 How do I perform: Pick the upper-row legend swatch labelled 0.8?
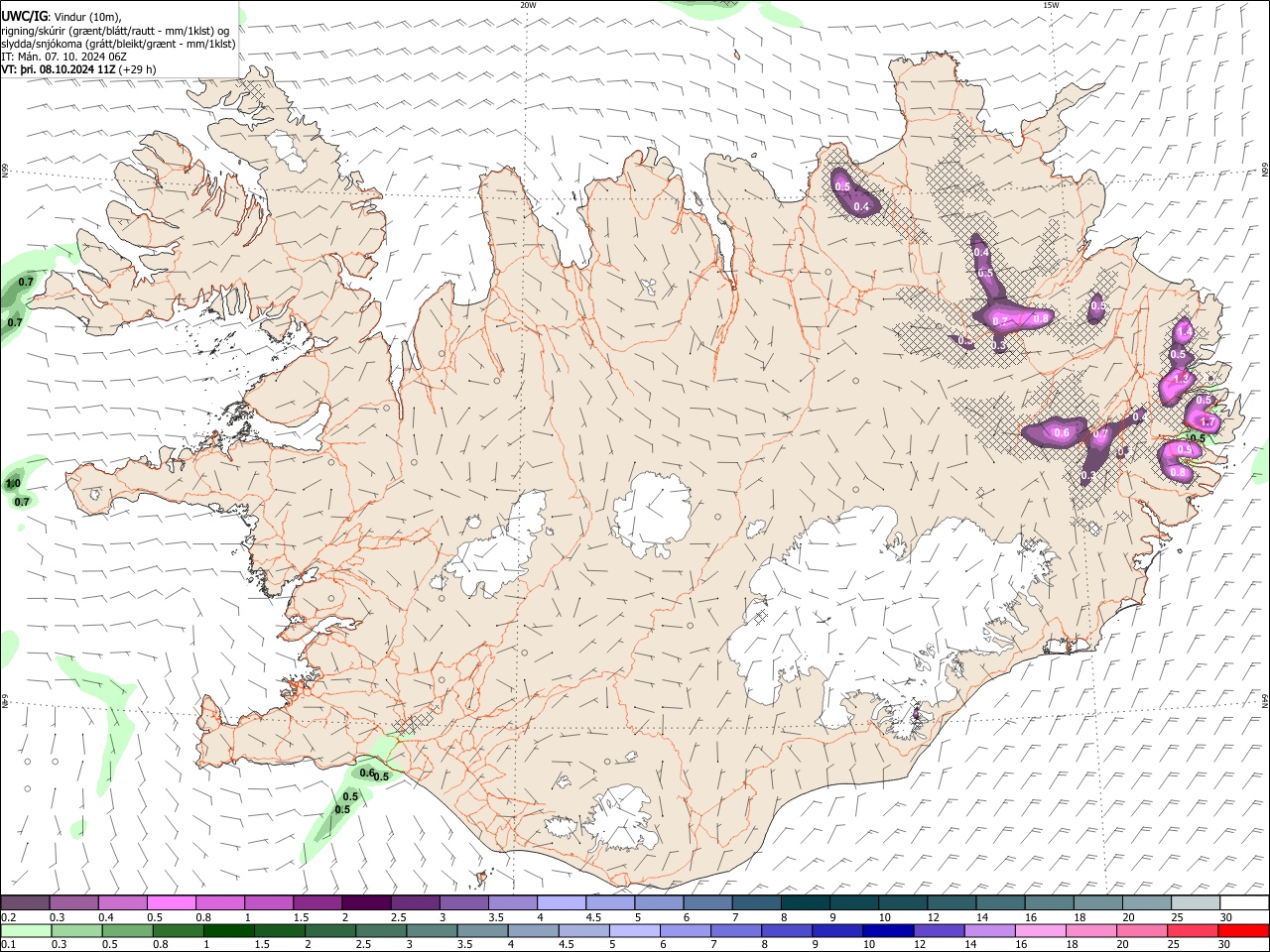(x=219, y=902)
